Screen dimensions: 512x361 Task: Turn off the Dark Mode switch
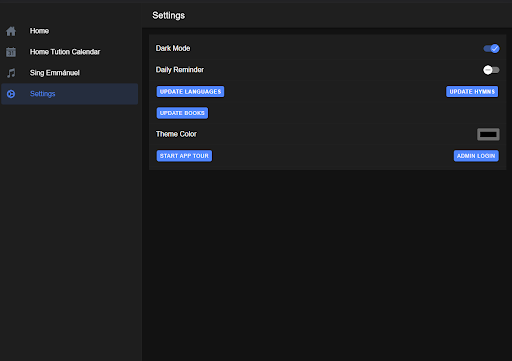click(491, 49)
